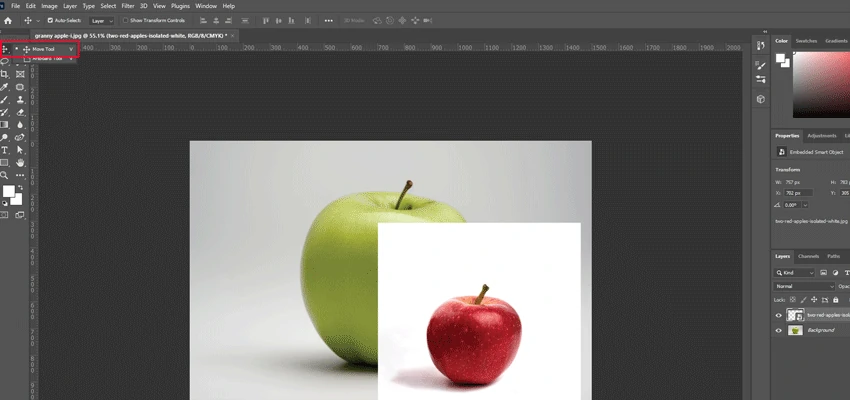This screenshot has width=850, height=400.
Task: Click the X position input field
Action: (x=799, y=193)
